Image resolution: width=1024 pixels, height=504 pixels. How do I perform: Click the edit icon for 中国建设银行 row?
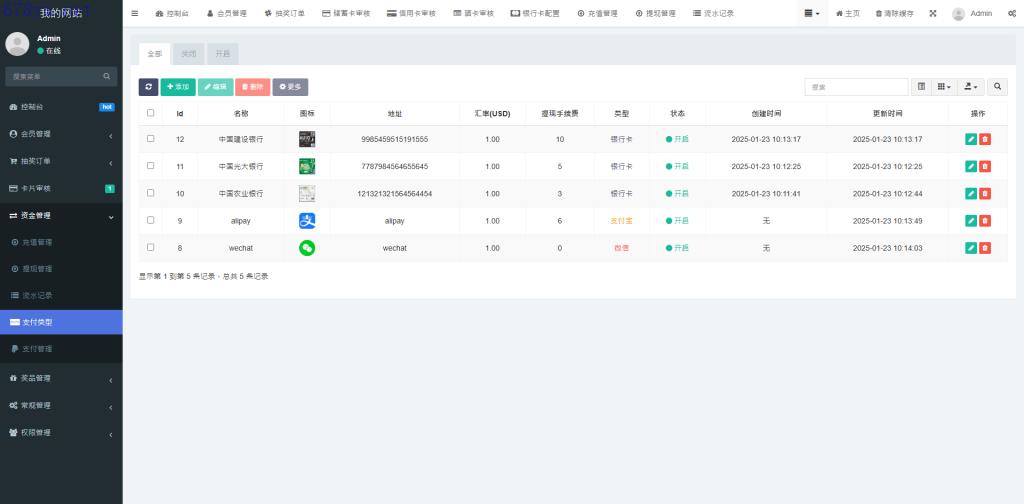click(x=971, y=139)
